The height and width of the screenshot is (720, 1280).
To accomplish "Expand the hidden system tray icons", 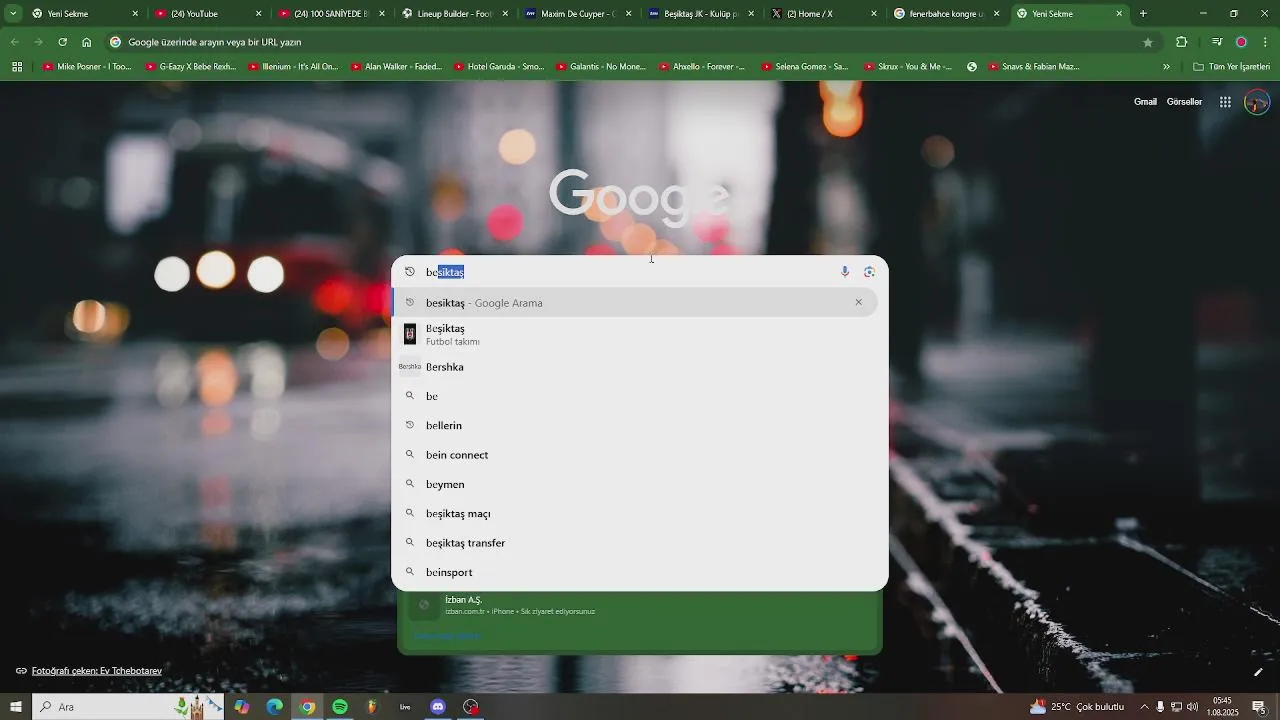I will tap(1144, 707).
